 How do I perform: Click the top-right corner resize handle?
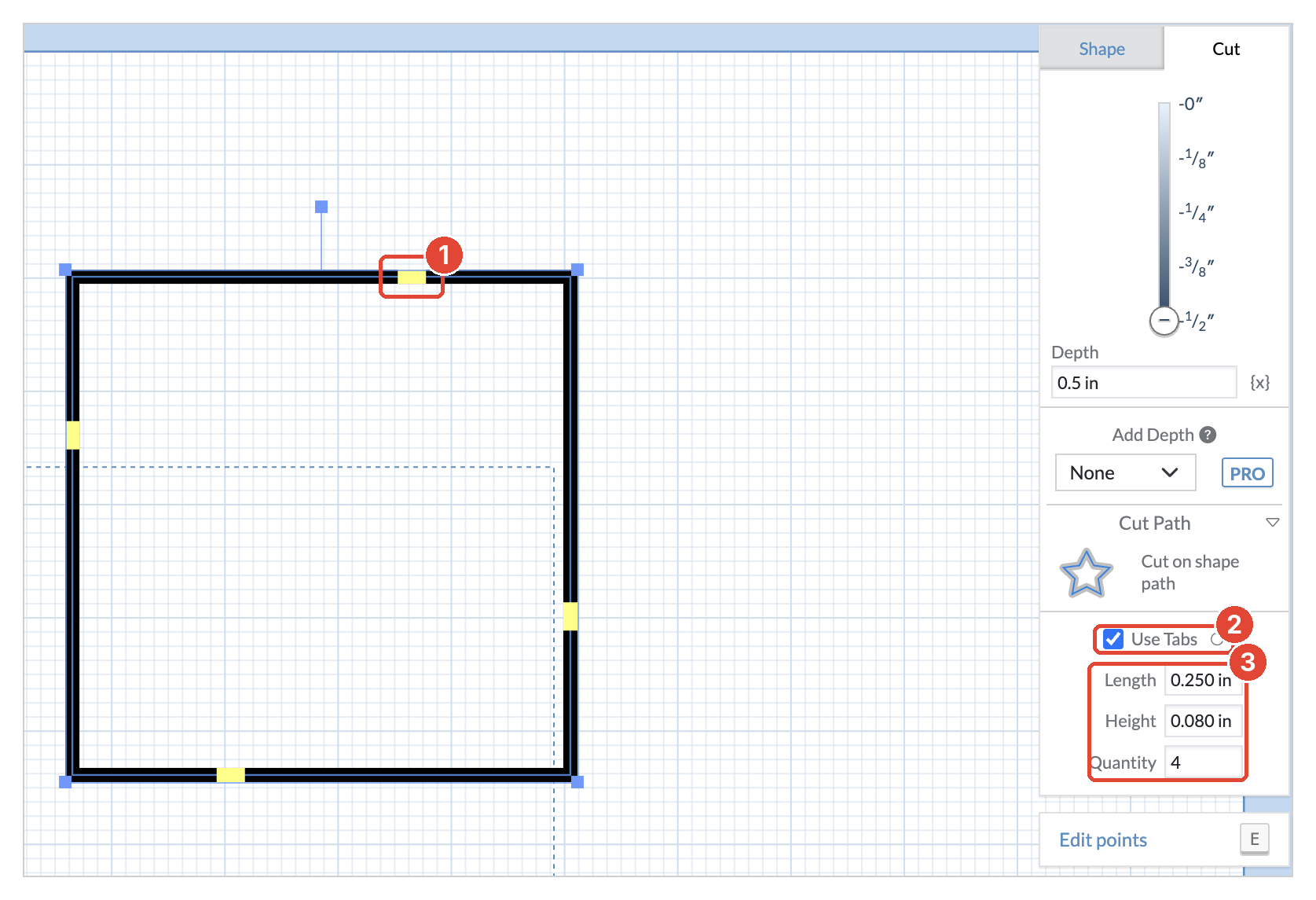[x=577, y=270]
